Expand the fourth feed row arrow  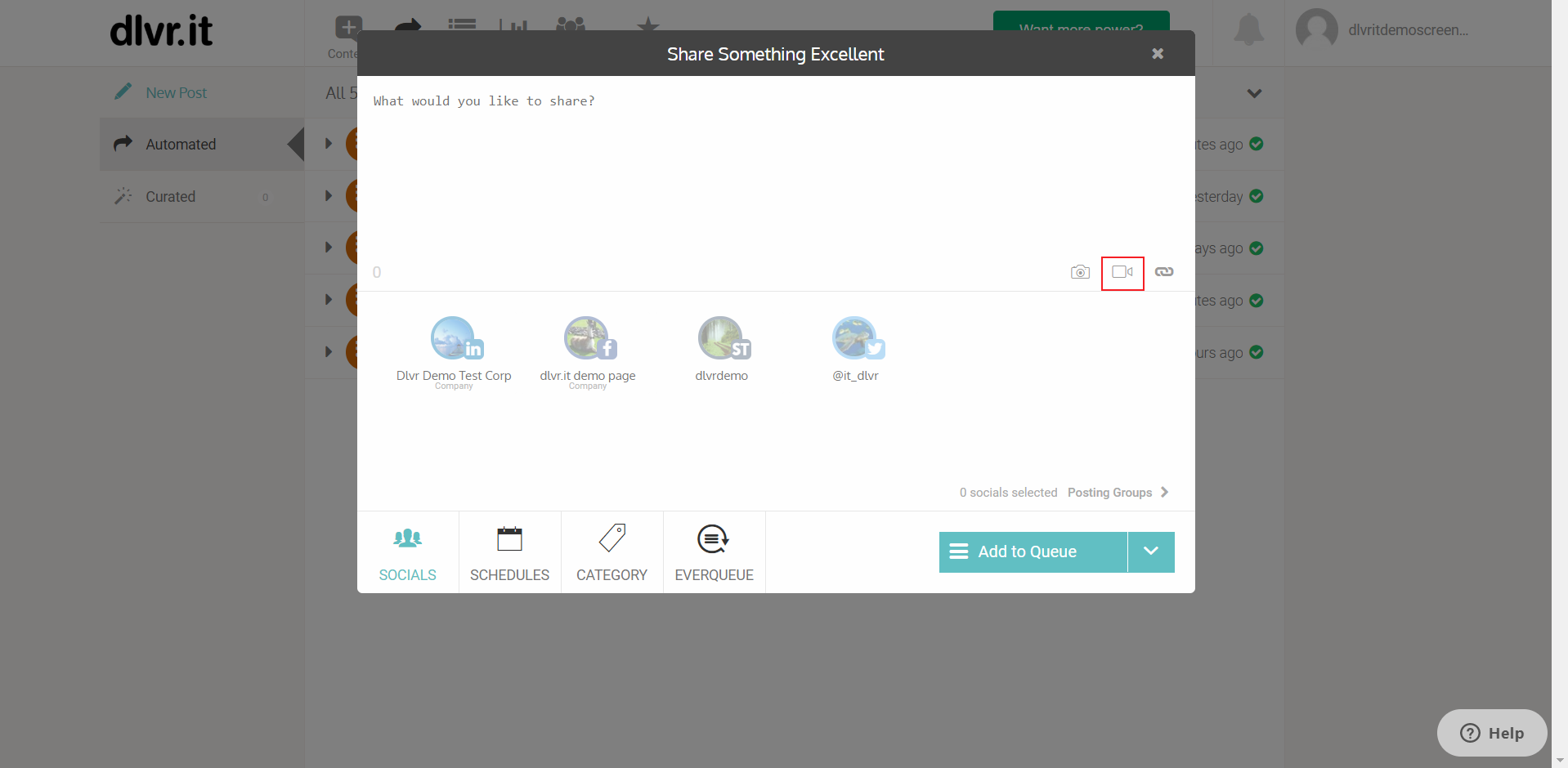coord(329,300)
